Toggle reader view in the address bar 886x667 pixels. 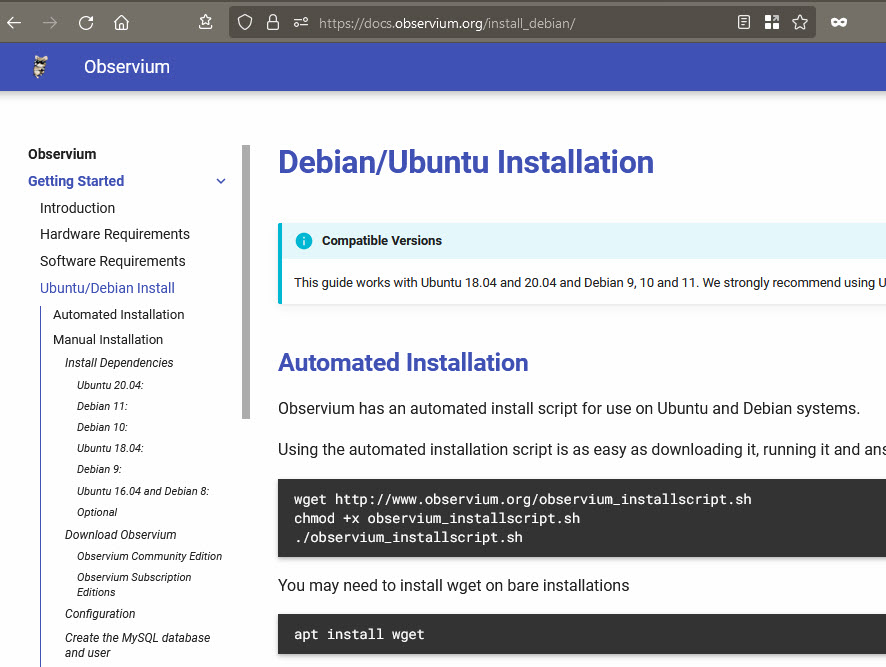[x=744, y=22]
